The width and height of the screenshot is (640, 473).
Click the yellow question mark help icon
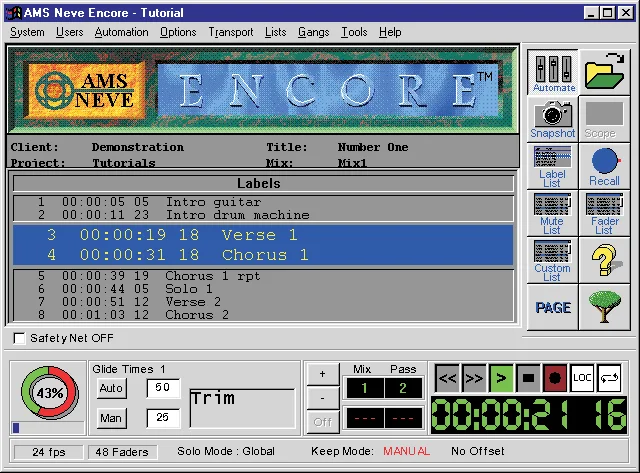point(604,260)
